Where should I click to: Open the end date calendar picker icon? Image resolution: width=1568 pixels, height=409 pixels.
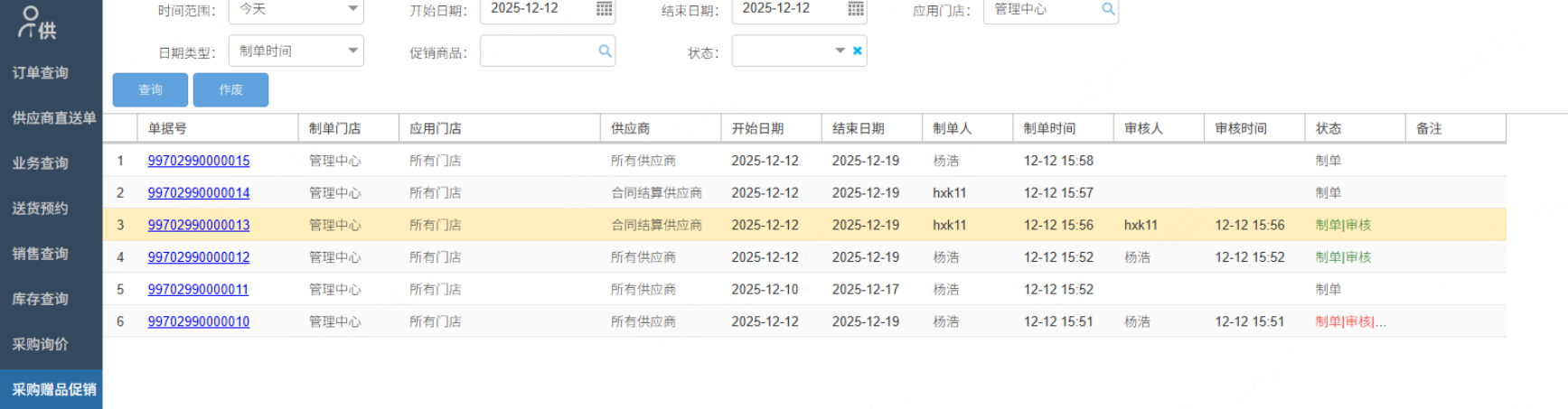(x=855, y=9)
